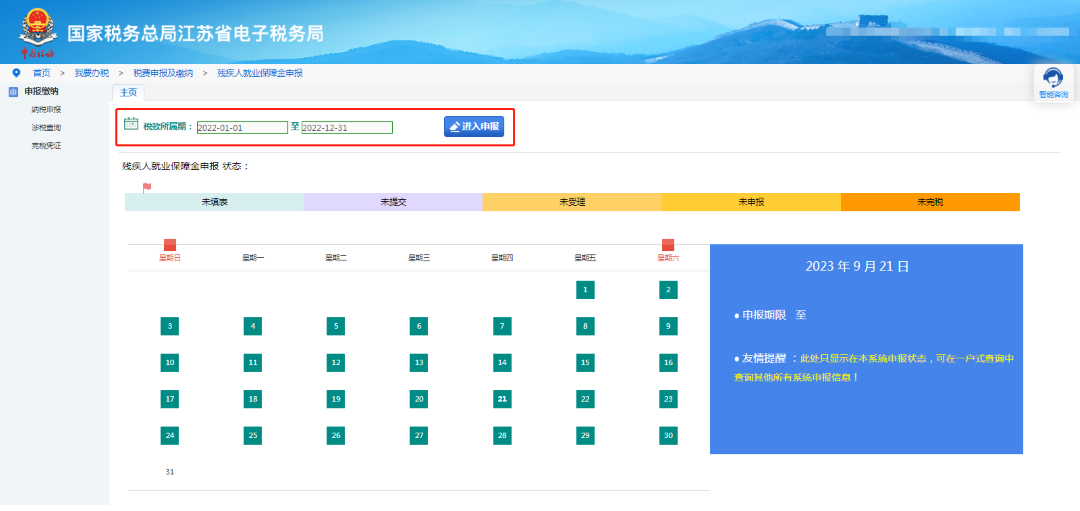Open 纳税申报 in the sidebar
The image size is (1080, 511).
(46, 109)
